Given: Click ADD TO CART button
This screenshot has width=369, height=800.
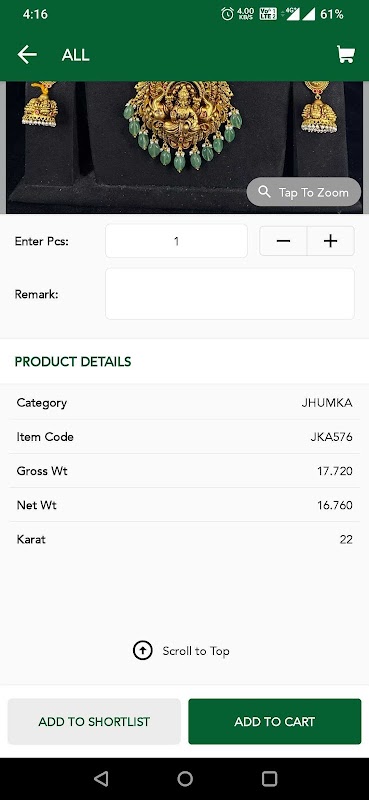Looking at the screenshot, I should [275, 721].
